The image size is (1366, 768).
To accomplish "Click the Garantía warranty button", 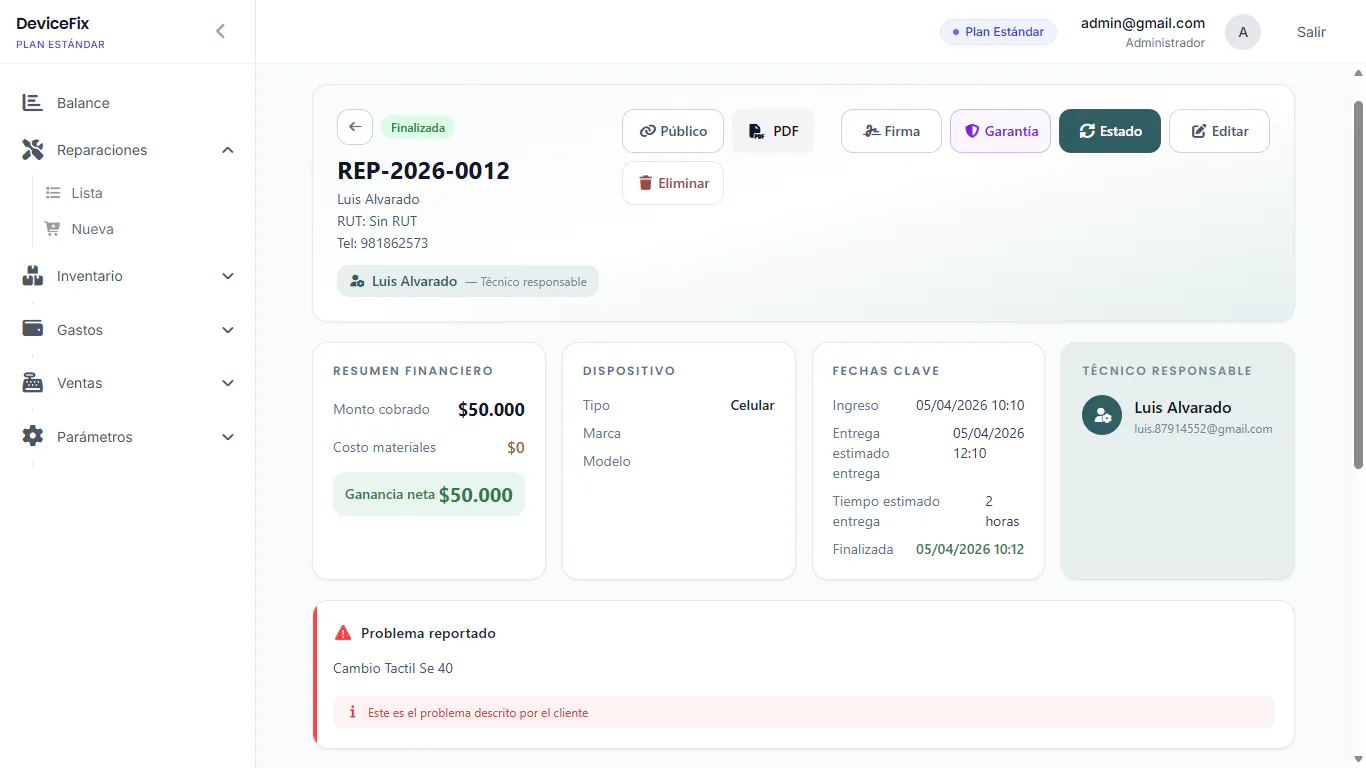I will click(1000, 131).
